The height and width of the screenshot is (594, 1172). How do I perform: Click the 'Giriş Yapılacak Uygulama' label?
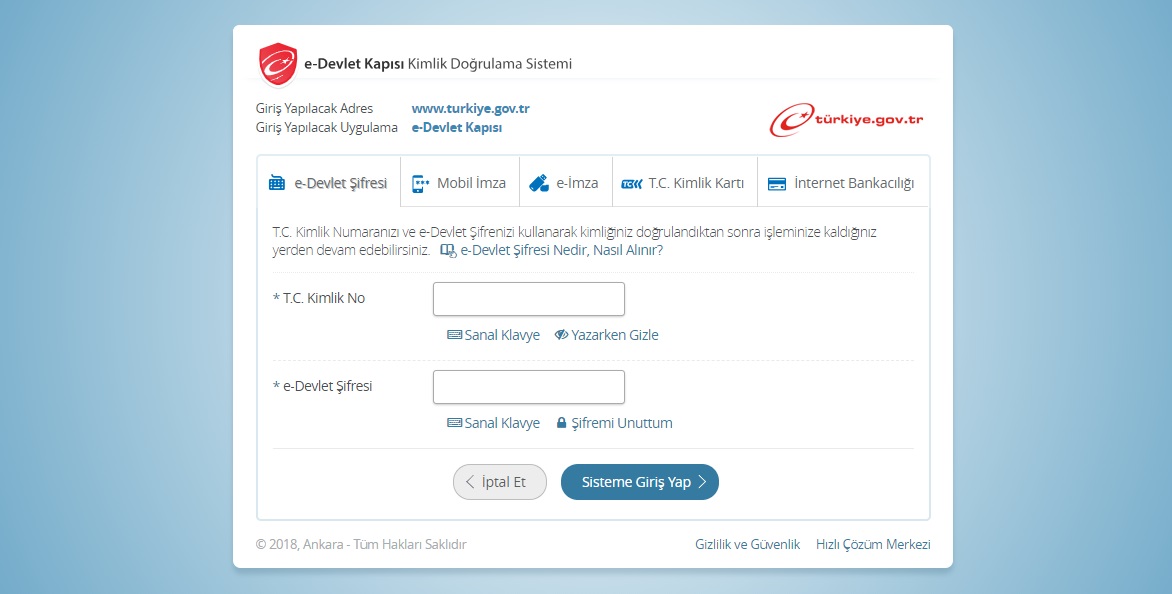[327, 128]
